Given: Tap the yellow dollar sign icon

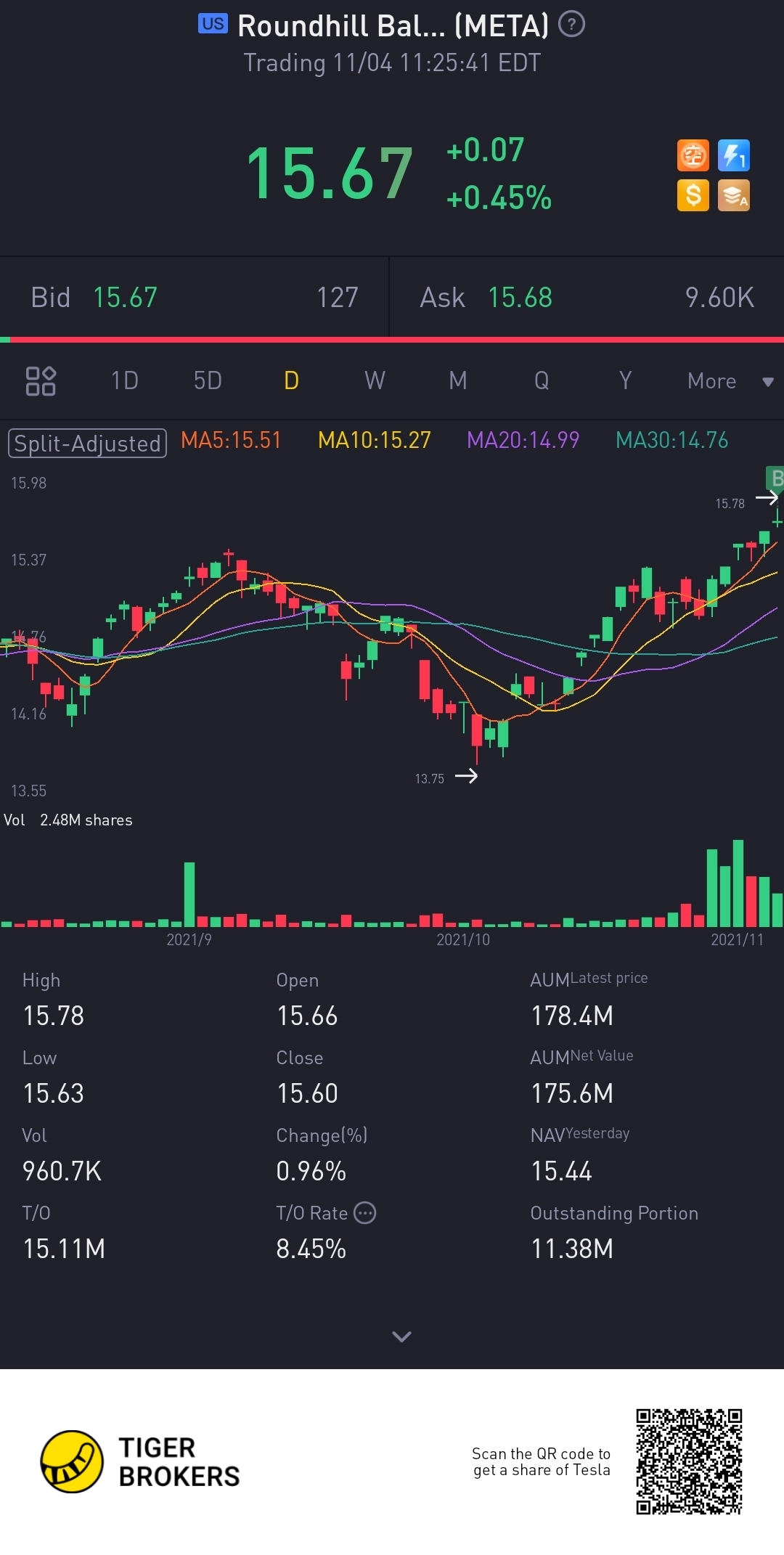Looking at the screenshot, I should click(x=693, y=195).
